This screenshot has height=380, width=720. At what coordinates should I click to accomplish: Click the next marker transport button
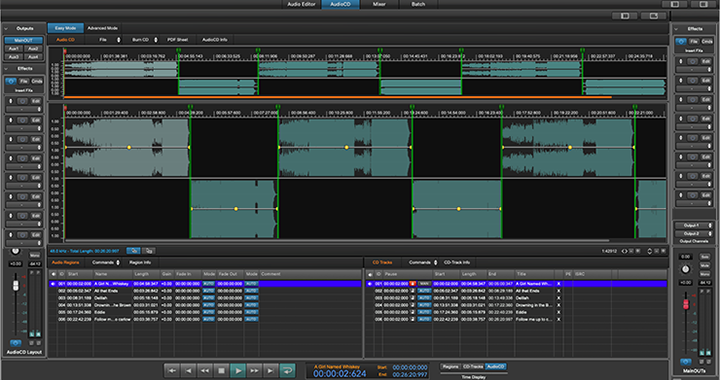(271, 370)
